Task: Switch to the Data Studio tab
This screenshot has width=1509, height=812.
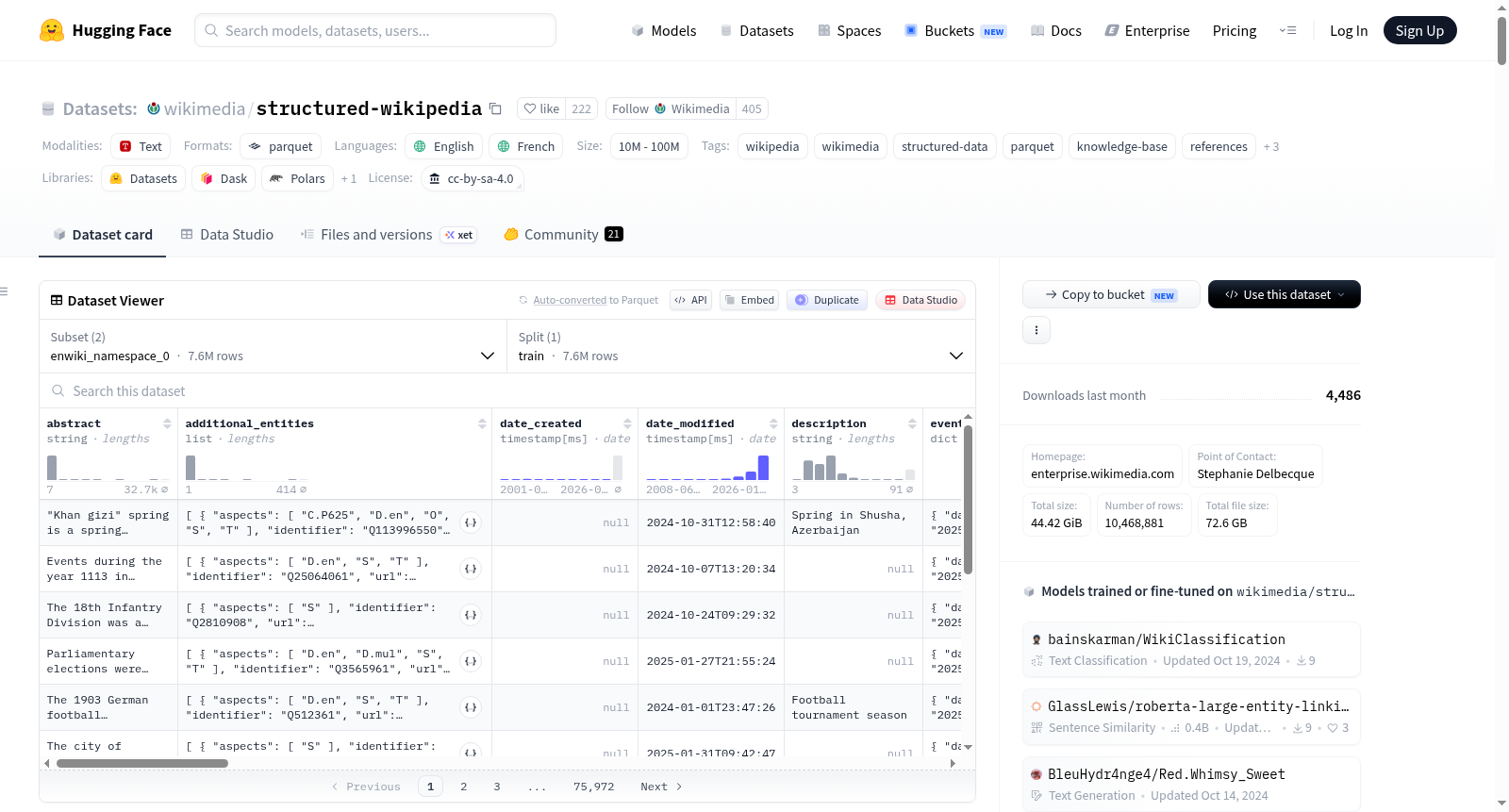Action: pyautogui.click(x=227, y=234)
